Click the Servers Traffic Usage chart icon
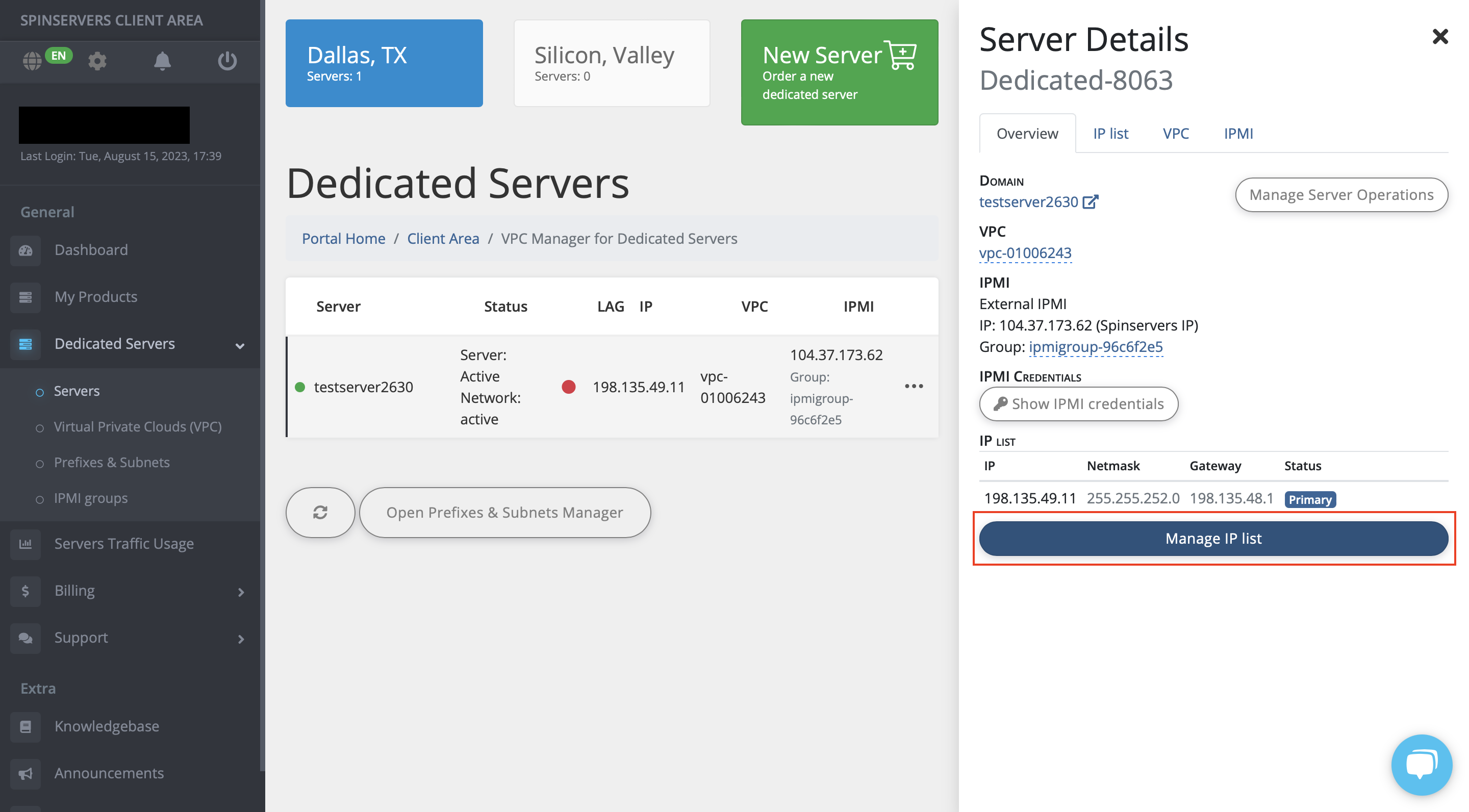This screenshot has height=812, width=1469. point(26,544)
